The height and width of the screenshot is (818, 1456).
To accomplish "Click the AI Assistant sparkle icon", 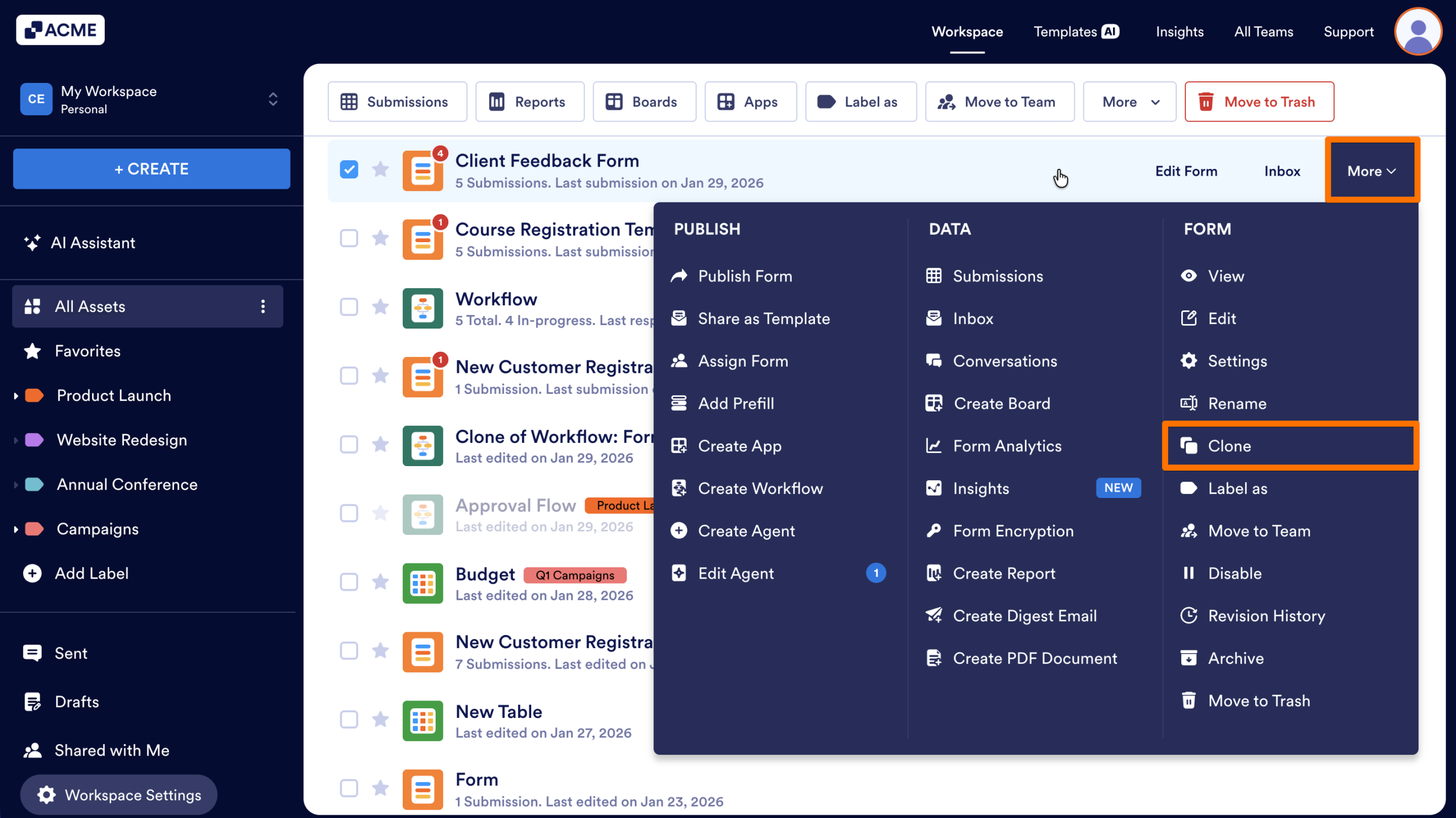I will pos(32,243).
